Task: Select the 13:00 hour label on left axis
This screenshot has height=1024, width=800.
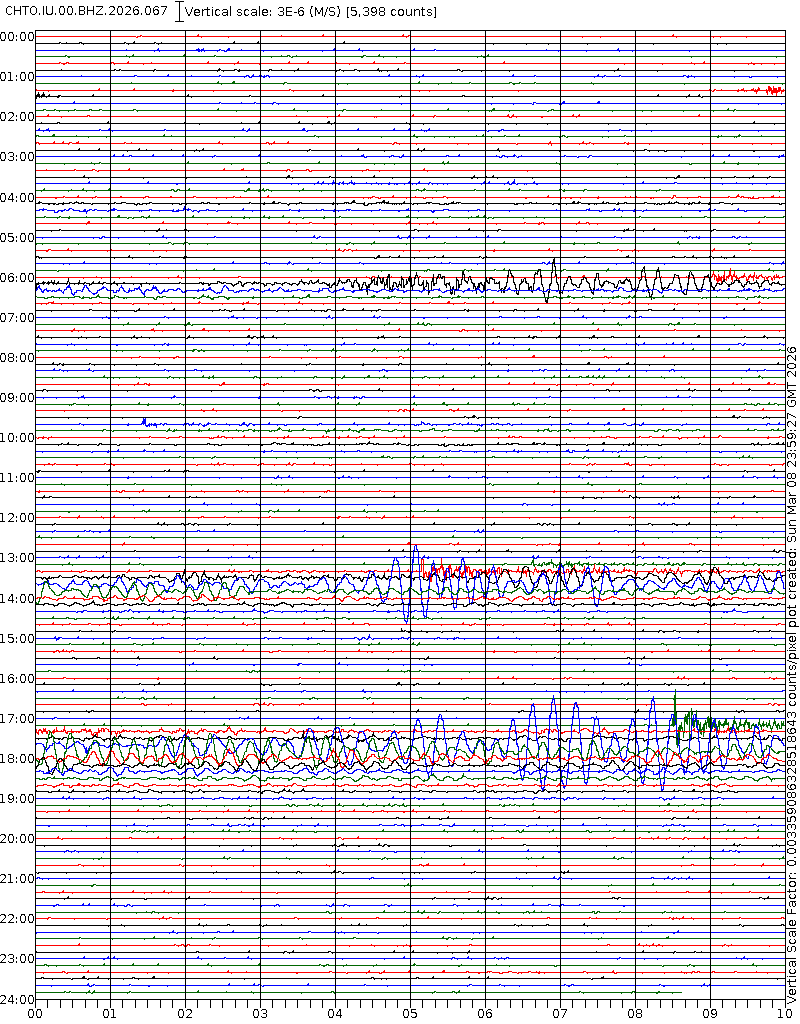Action: click(x=18, y=558)
